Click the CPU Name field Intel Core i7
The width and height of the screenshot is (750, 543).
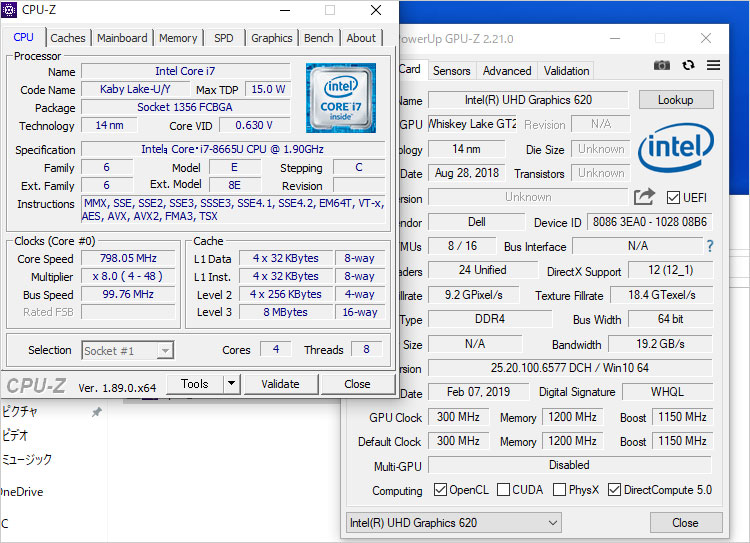click(186, 71)
